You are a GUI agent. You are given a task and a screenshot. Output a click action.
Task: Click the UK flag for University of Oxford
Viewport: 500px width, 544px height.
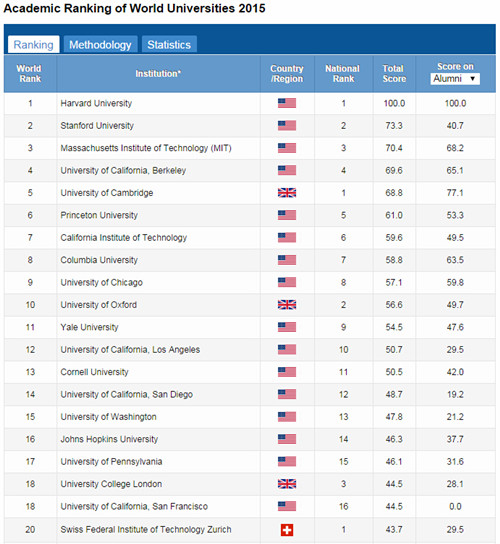(287, 305)
